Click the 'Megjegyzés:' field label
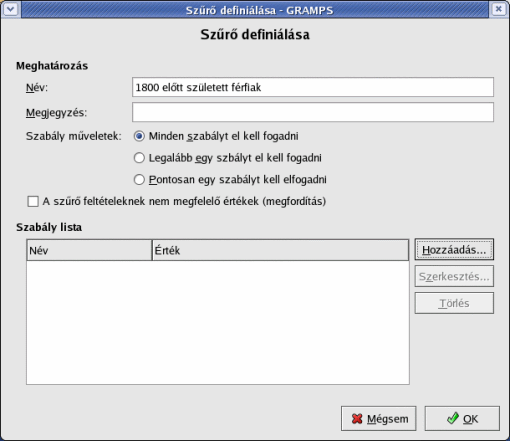Viewport: 510px width, 441px height. [x=56, y=113]
